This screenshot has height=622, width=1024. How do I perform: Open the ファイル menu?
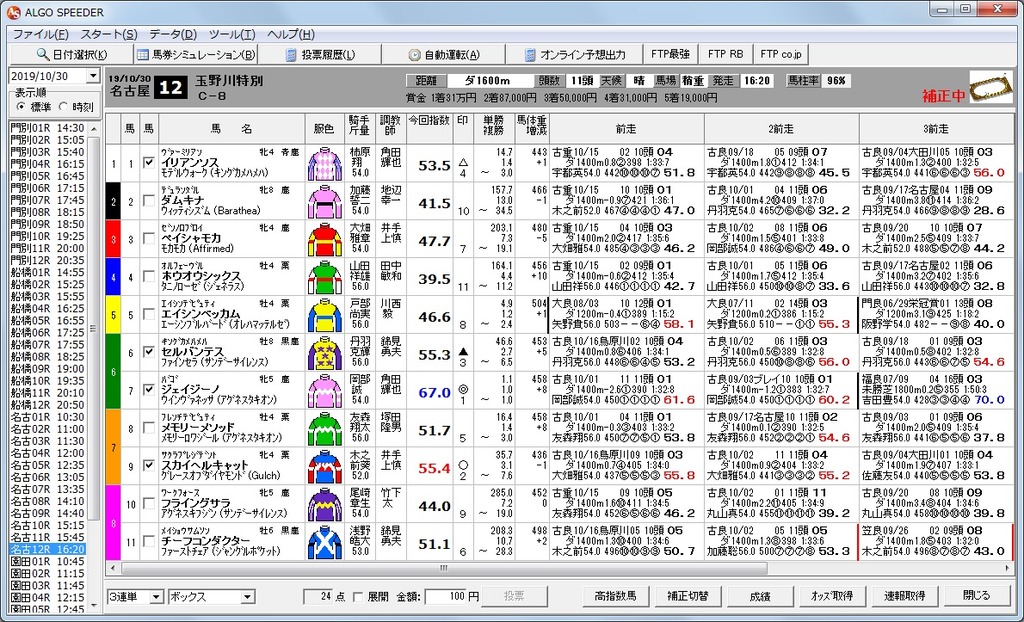[x=40, y=35]
